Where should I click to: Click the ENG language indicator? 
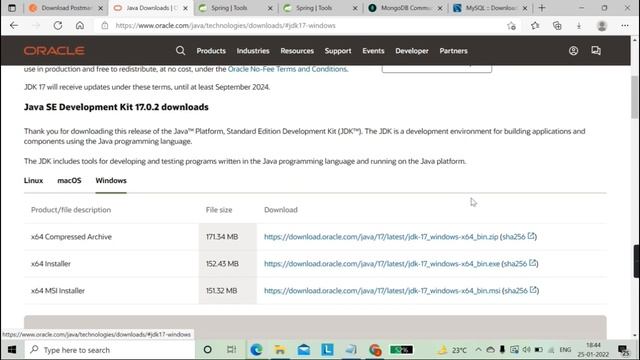point(565,350)
